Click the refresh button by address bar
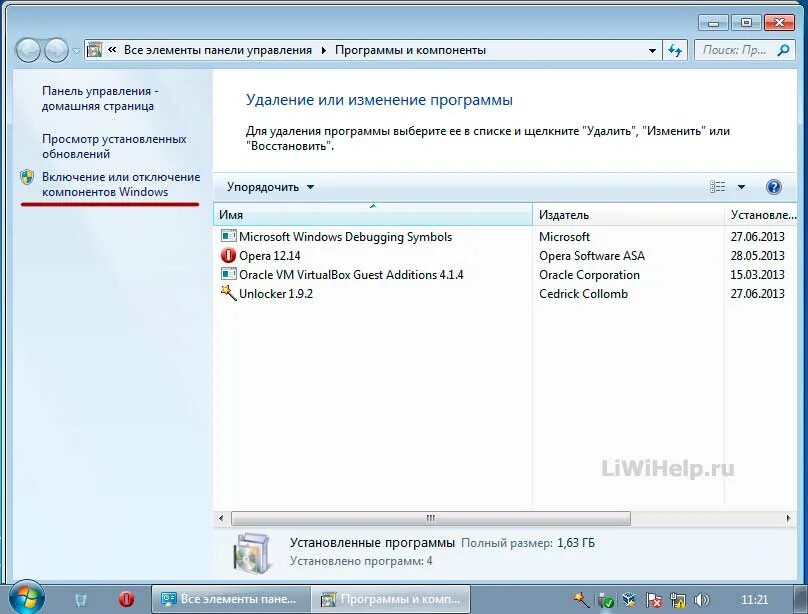This screenshot has height=614, width=808. coord(675,50)
